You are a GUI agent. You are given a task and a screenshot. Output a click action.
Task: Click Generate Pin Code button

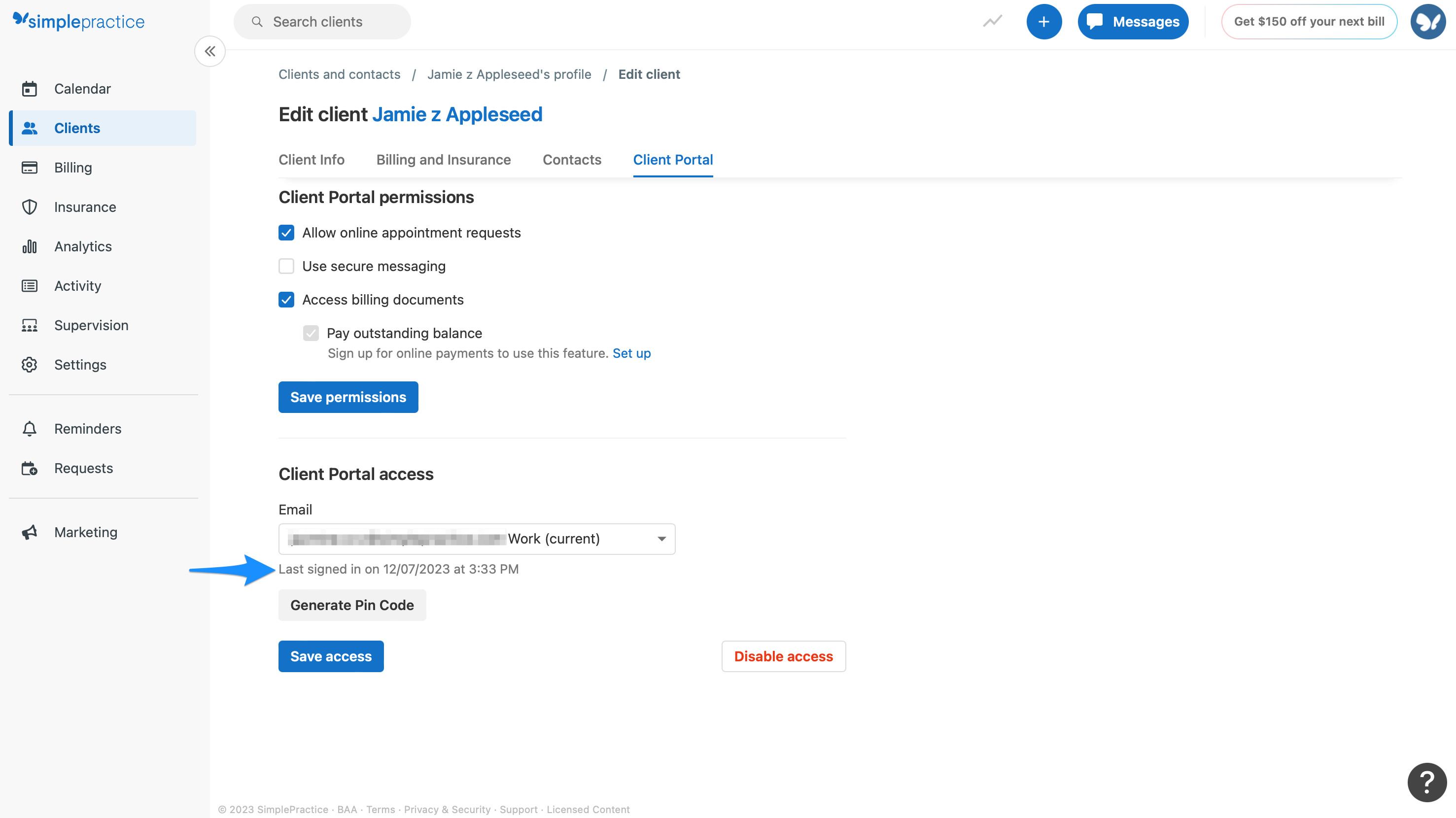[x=352, y=605]
